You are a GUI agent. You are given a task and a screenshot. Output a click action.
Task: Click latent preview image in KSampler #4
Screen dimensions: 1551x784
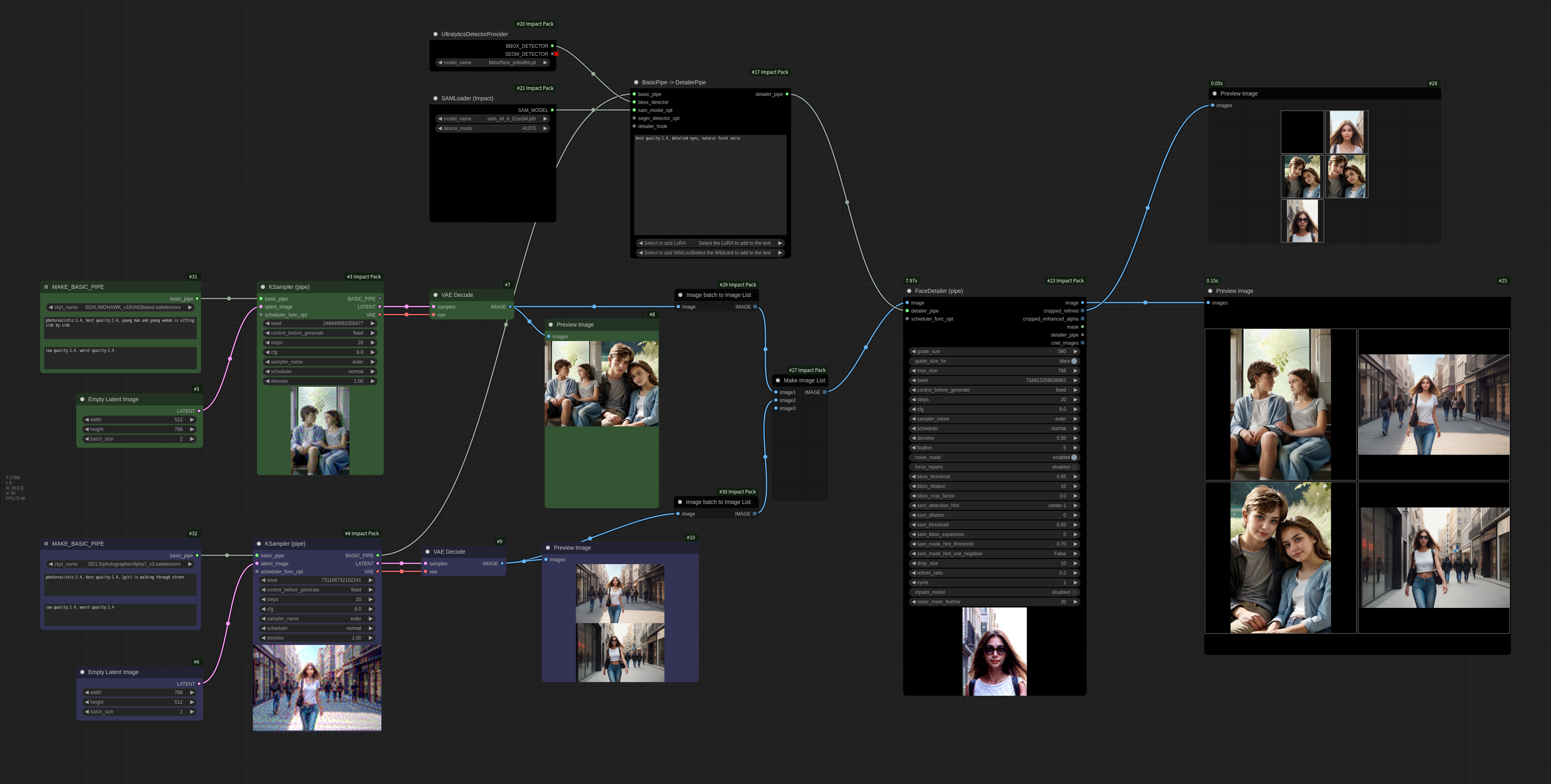317,689
